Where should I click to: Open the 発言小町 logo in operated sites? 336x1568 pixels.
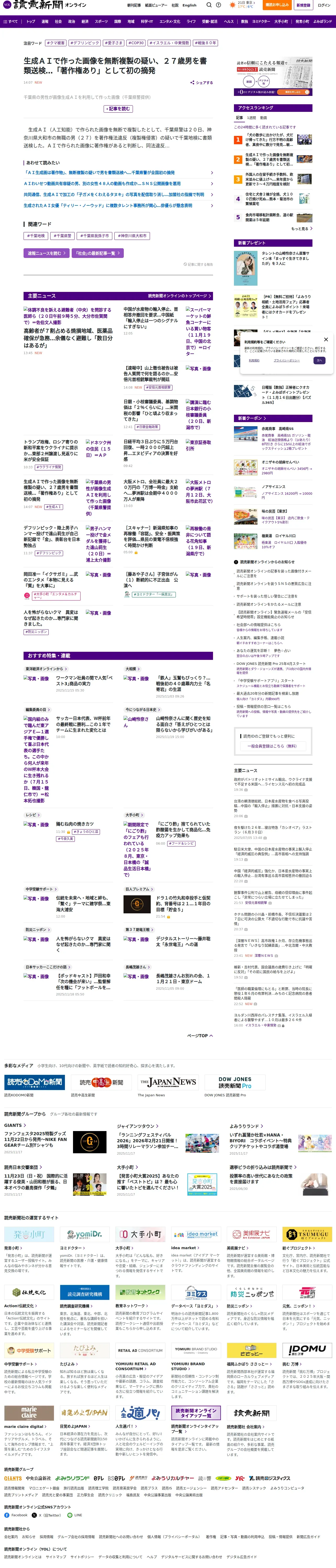coord(29,1235)
